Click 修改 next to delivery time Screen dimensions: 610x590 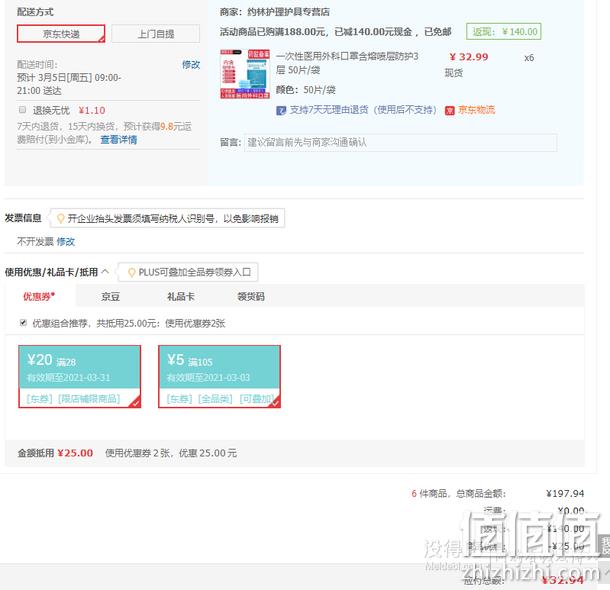(191, 64)
